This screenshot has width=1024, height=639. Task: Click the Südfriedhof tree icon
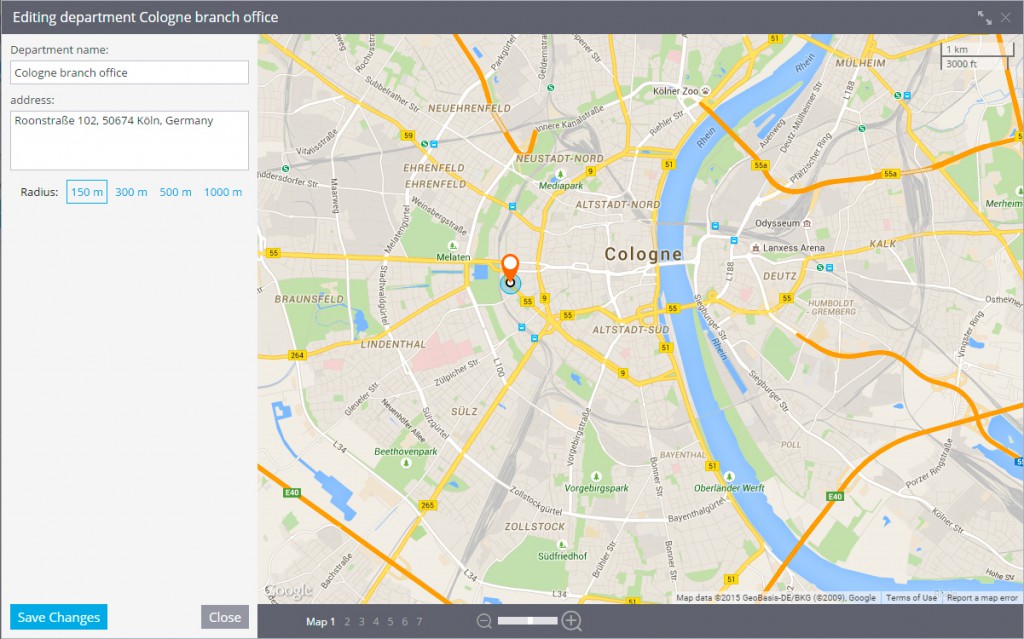561,544
